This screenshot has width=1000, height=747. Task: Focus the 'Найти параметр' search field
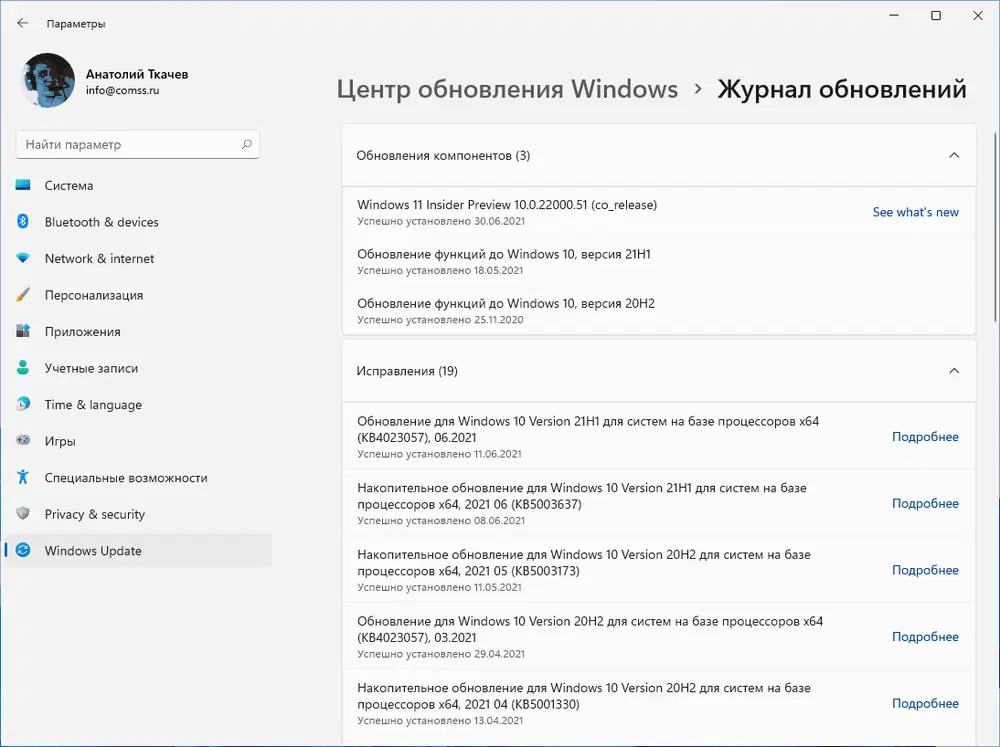click(138, 144)
